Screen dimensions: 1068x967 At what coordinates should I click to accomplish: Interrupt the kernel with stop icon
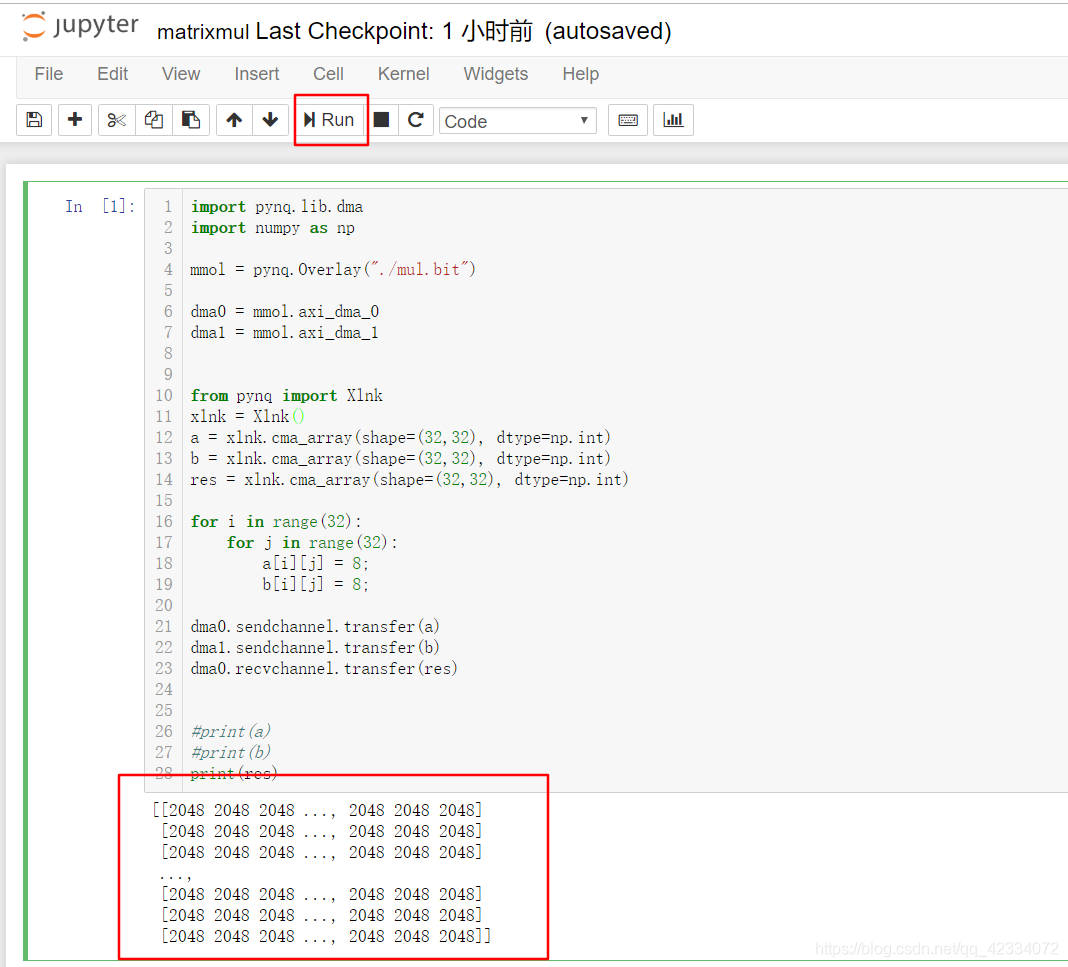381,121
